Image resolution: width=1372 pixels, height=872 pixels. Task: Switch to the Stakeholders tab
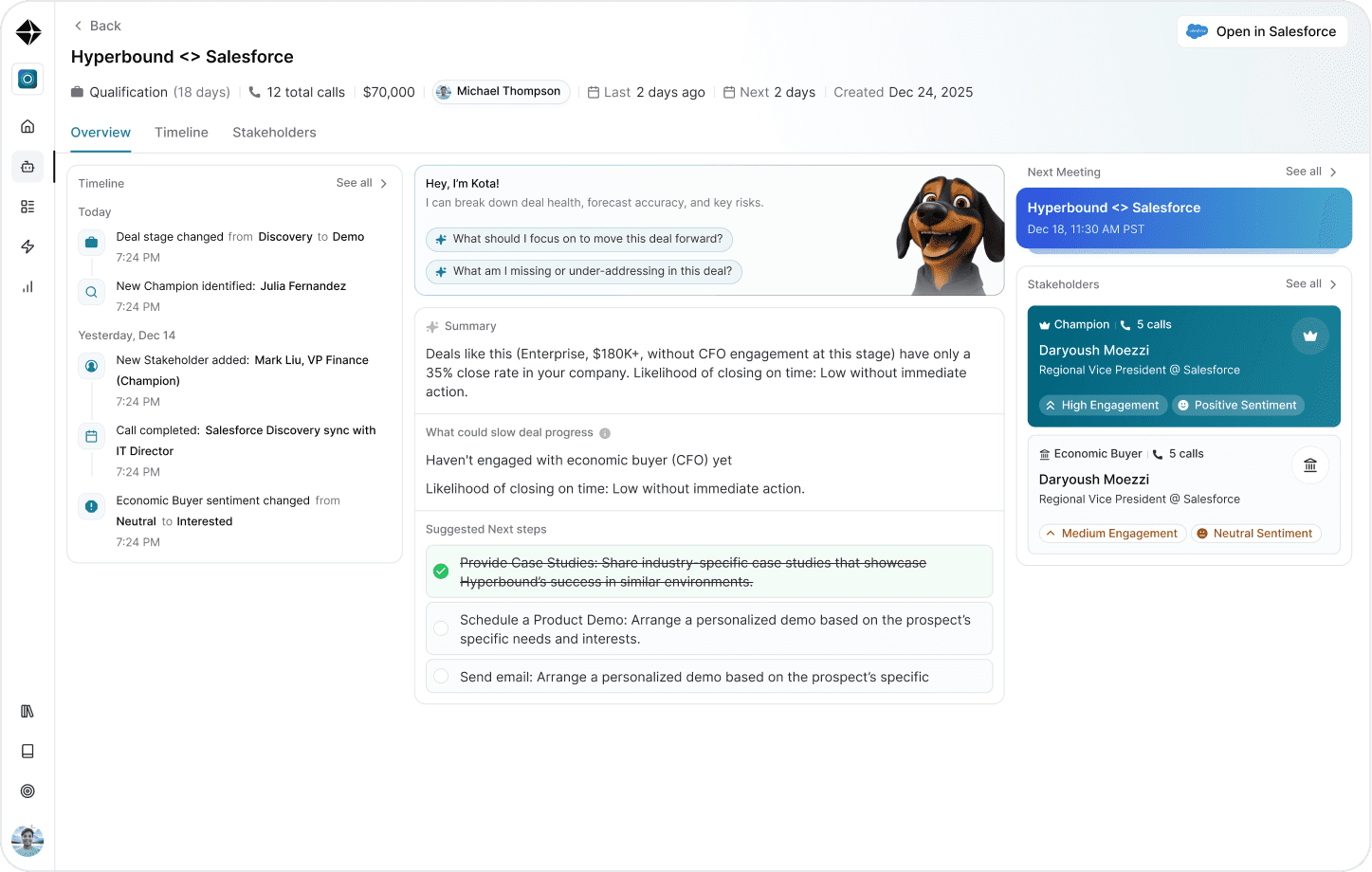(274, 133)
